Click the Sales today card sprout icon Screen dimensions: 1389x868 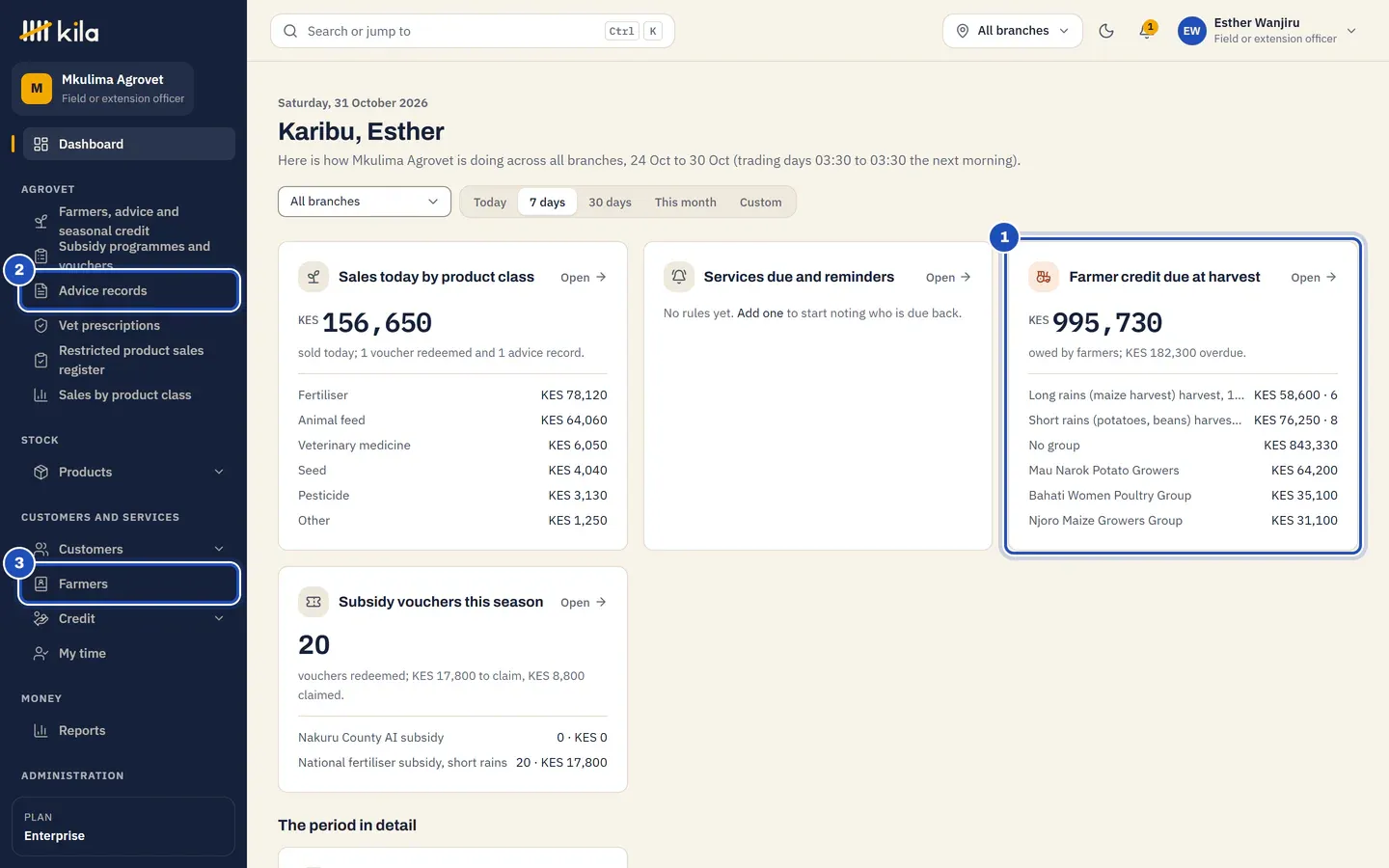pos(313,277)
